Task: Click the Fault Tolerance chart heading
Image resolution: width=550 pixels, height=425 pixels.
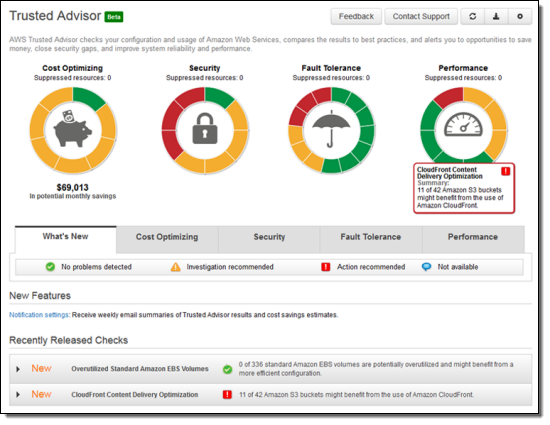Action: [x=331, y=68]
